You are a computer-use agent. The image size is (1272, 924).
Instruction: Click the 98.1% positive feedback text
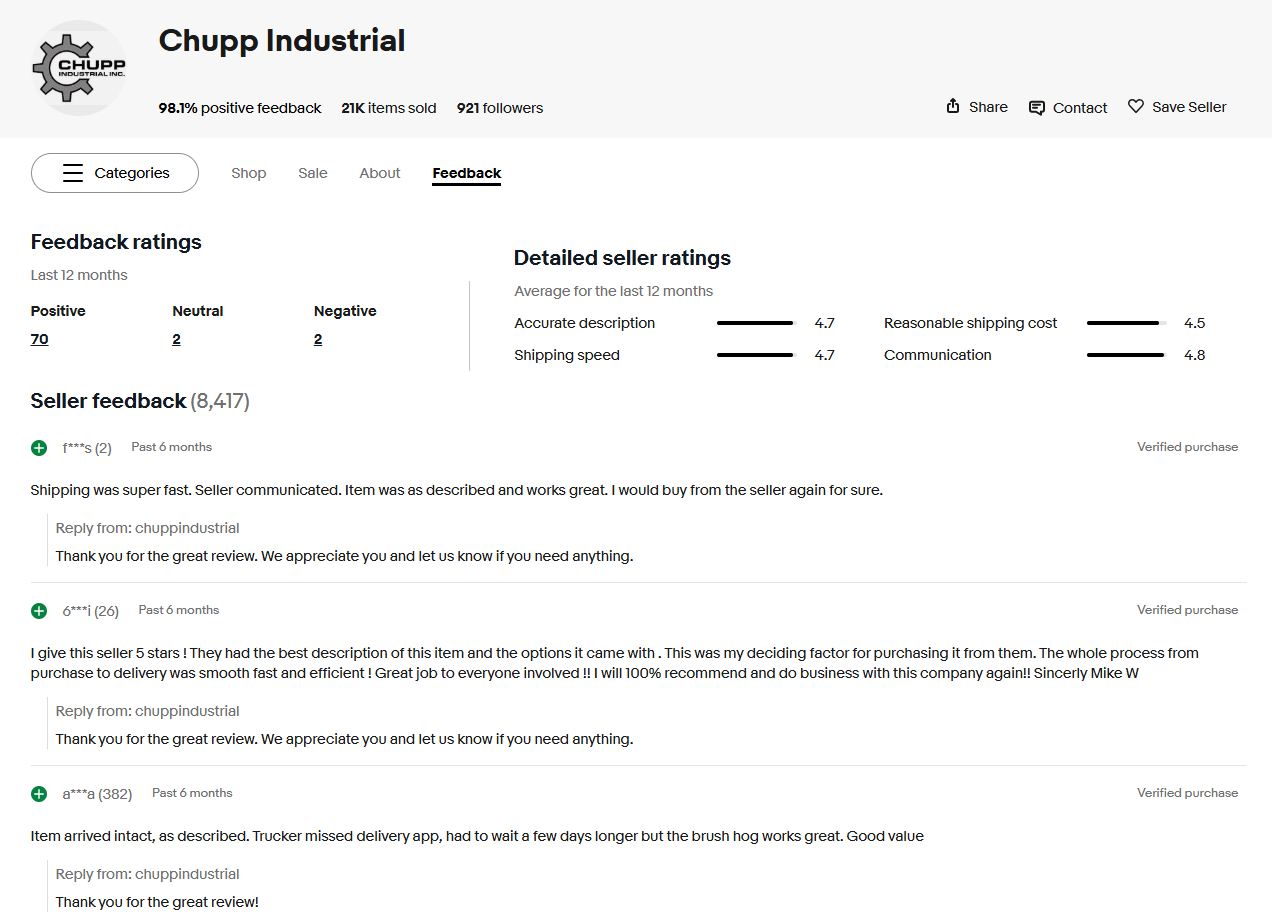click(240, 108)
